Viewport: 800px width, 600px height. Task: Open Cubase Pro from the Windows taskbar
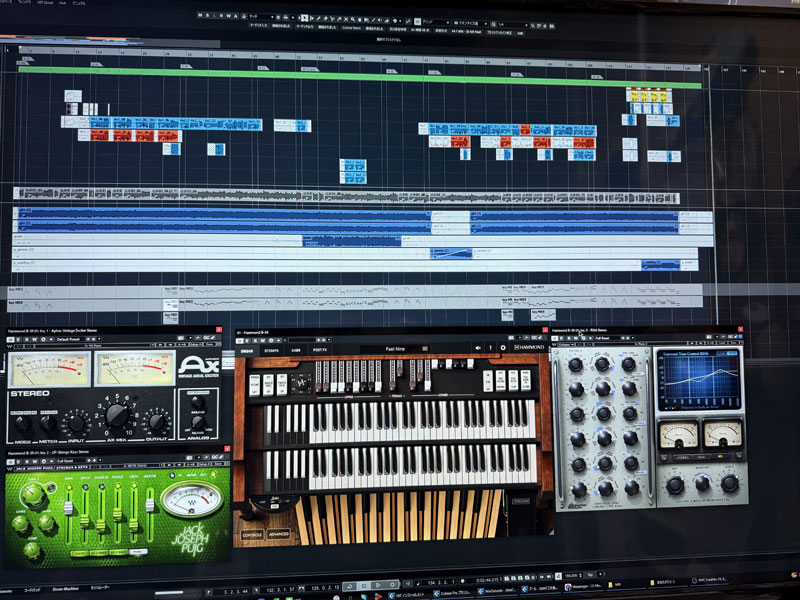click(x=452, y=593)
